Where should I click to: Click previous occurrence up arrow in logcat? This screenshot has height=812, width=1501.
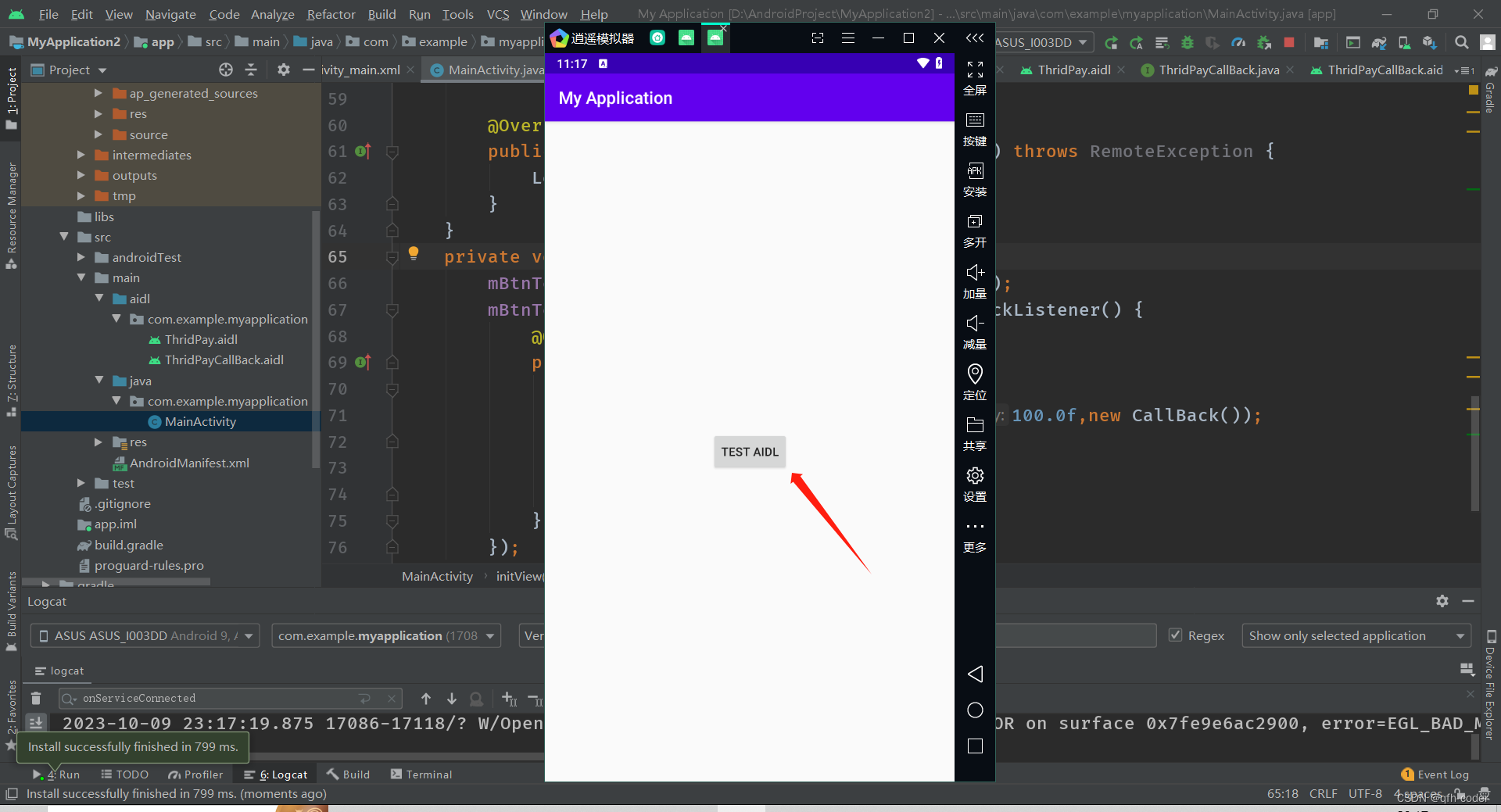[426, 698]
